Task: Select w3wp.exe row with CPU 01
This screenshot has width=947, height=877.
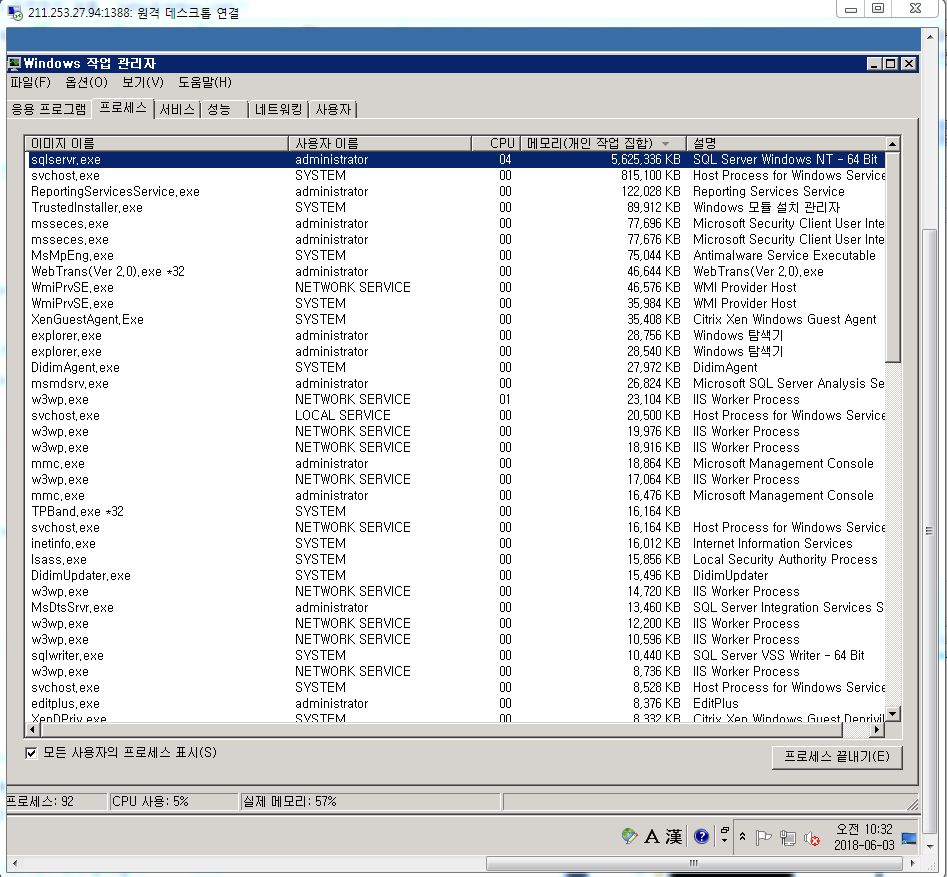Action: coord(457,399)
